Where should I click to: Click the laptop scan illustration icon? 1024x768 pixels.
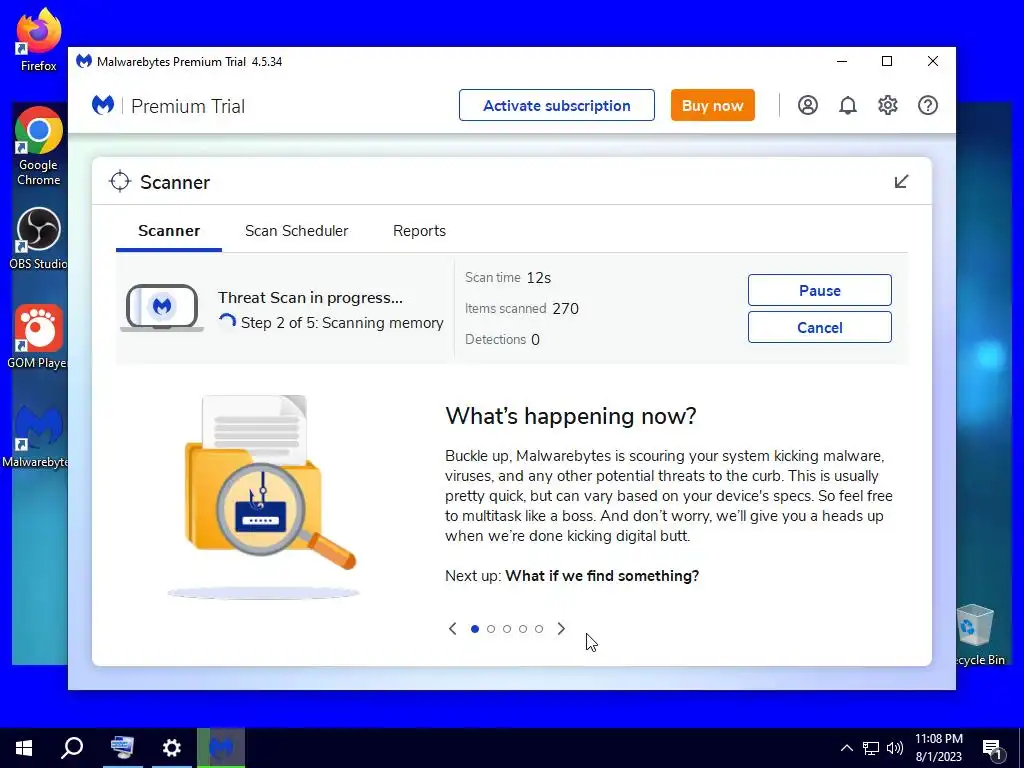coord(162,308)
